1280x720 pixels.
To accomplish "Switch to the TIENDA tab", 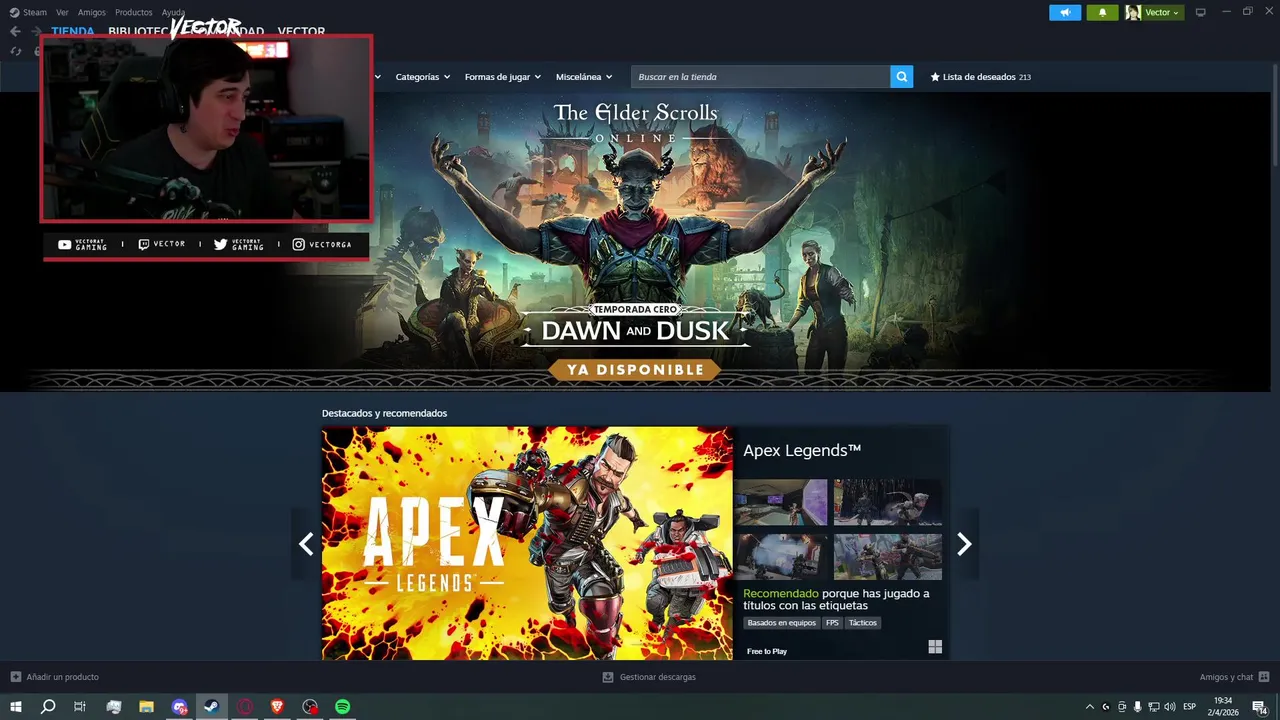I will 73,31.
